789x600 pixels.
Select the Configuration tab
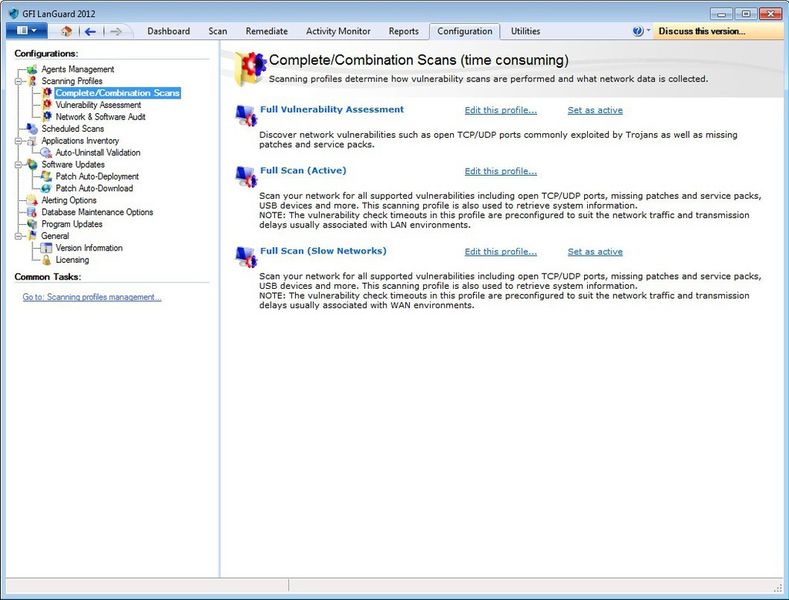tap(464, 31)
